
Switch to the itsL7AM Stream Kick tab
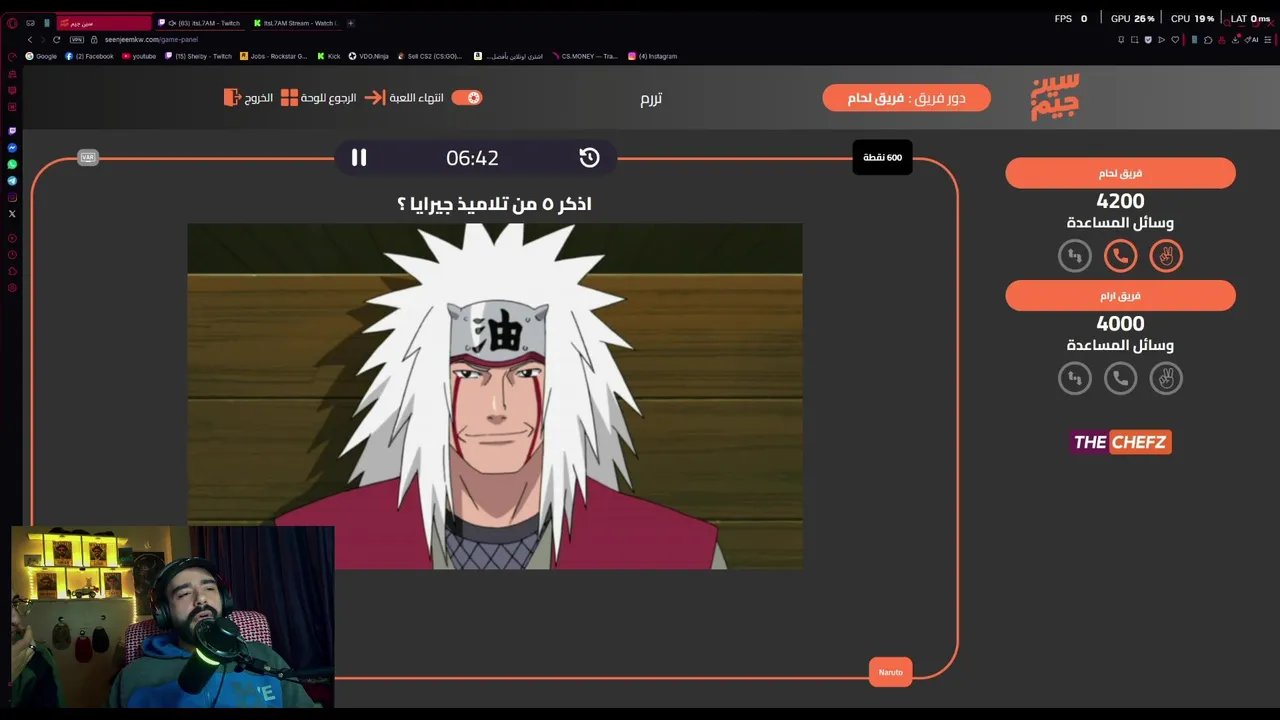point(295,23)
